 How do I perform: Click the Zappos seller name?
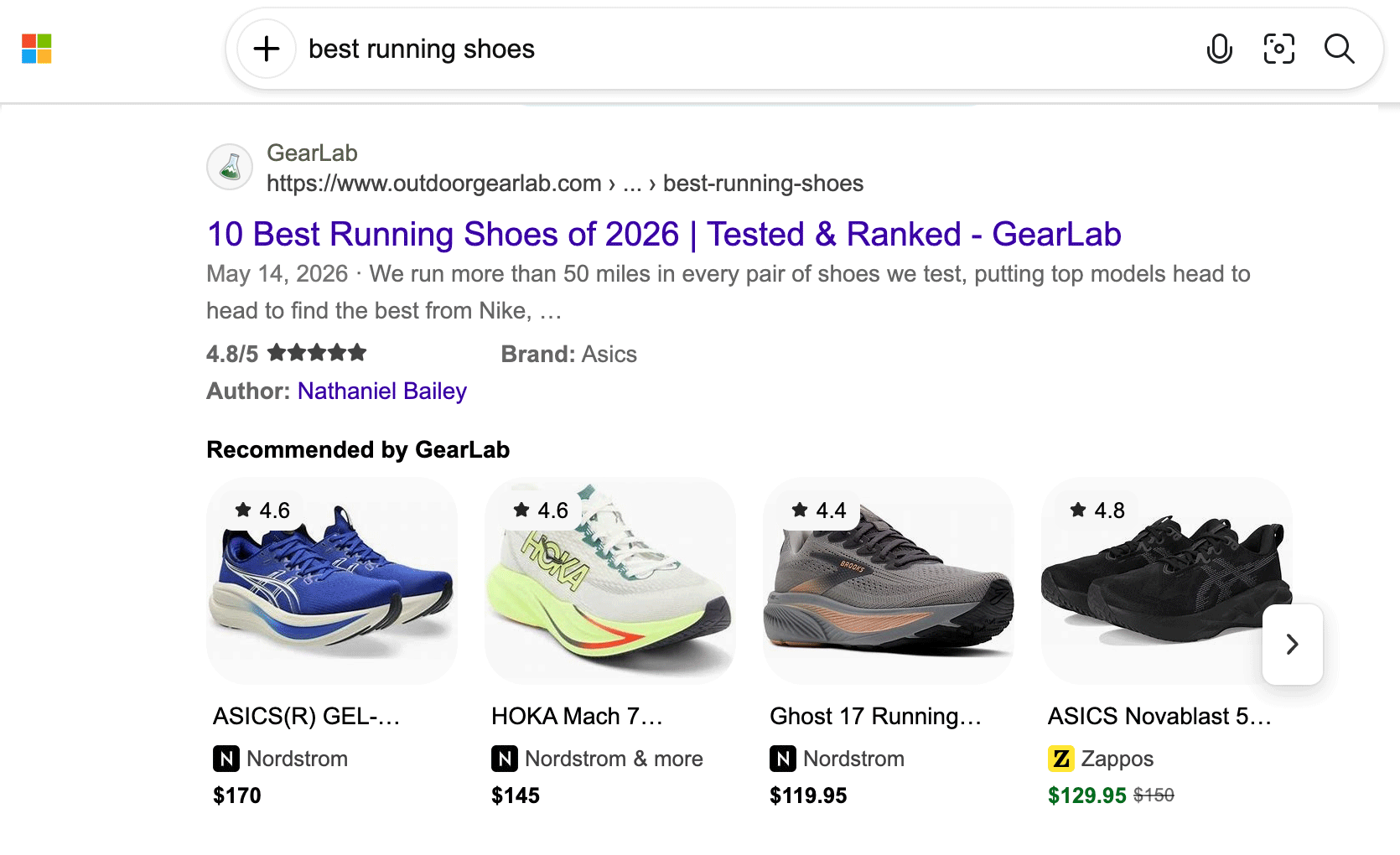pyautogui.click(x=1117, y=759)
